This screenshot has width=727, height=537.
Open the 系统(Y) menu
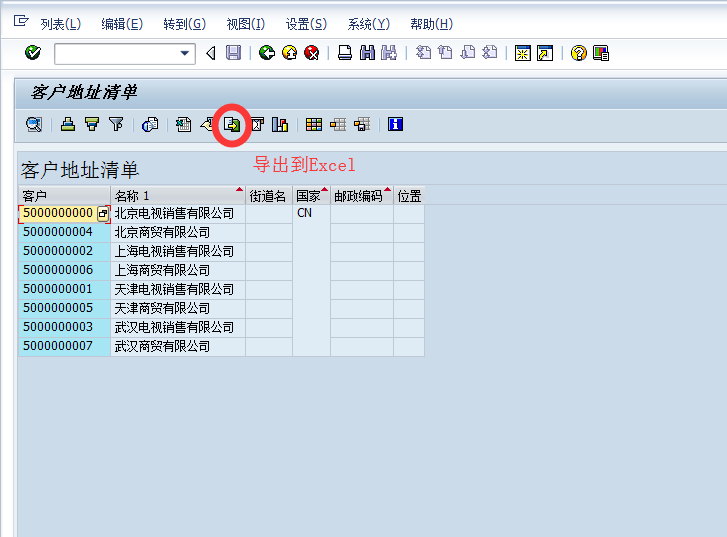point(369,24)
